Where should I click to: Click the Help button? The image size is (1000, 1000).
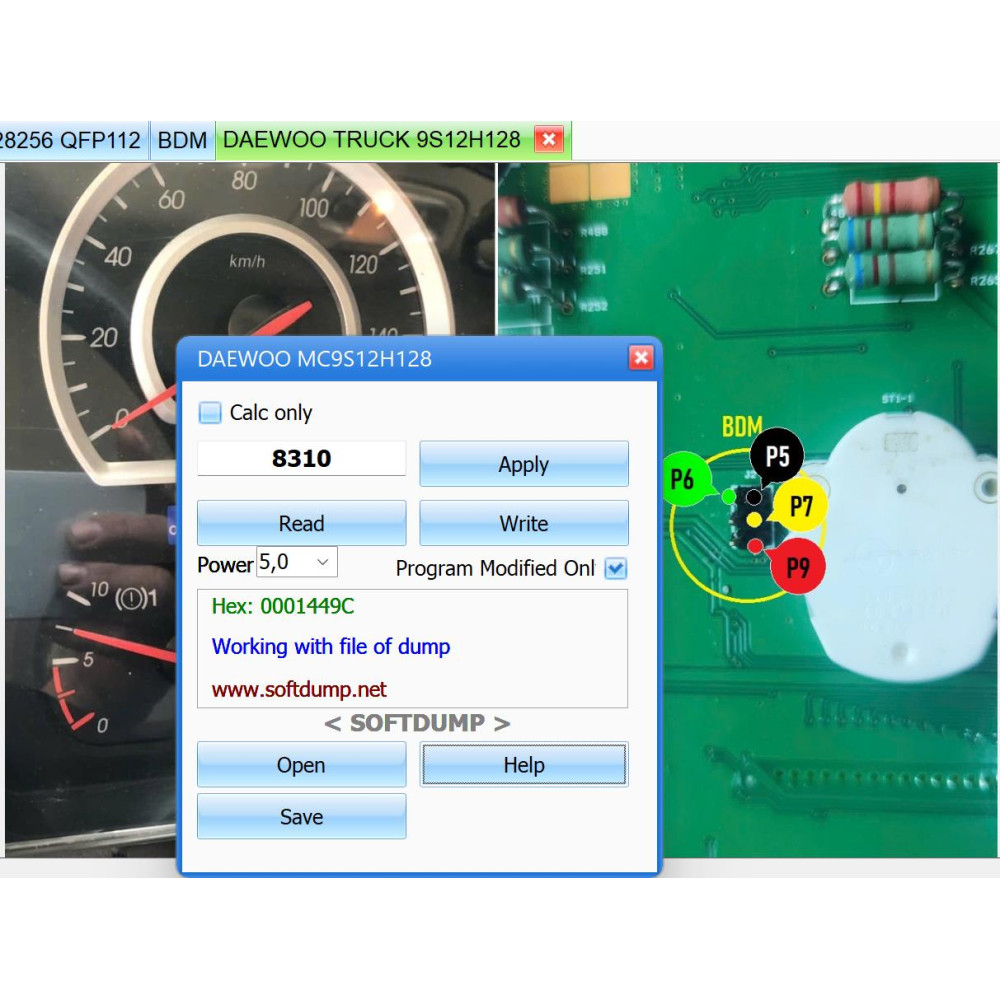(524, 764)
